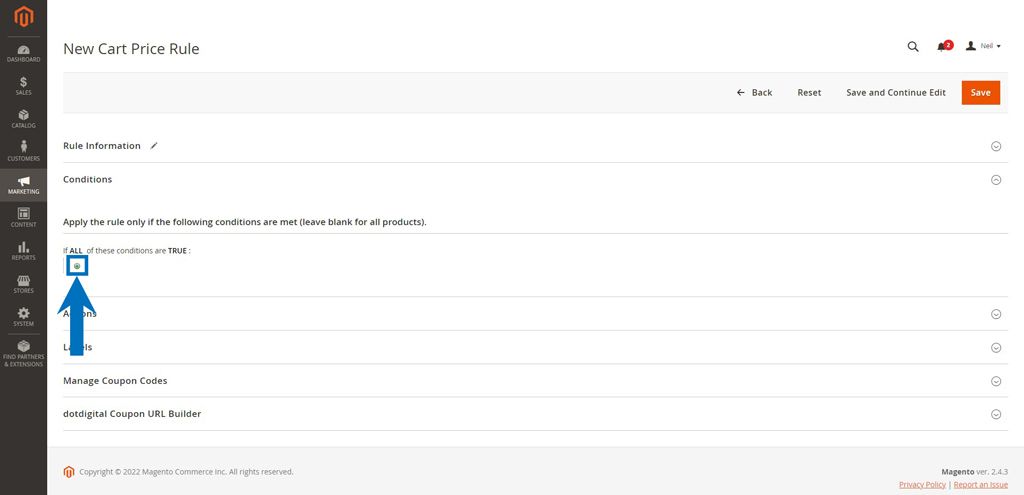Expand the Labels section chevron
This screenshot has width=1024, height=495.
point(996,347)
